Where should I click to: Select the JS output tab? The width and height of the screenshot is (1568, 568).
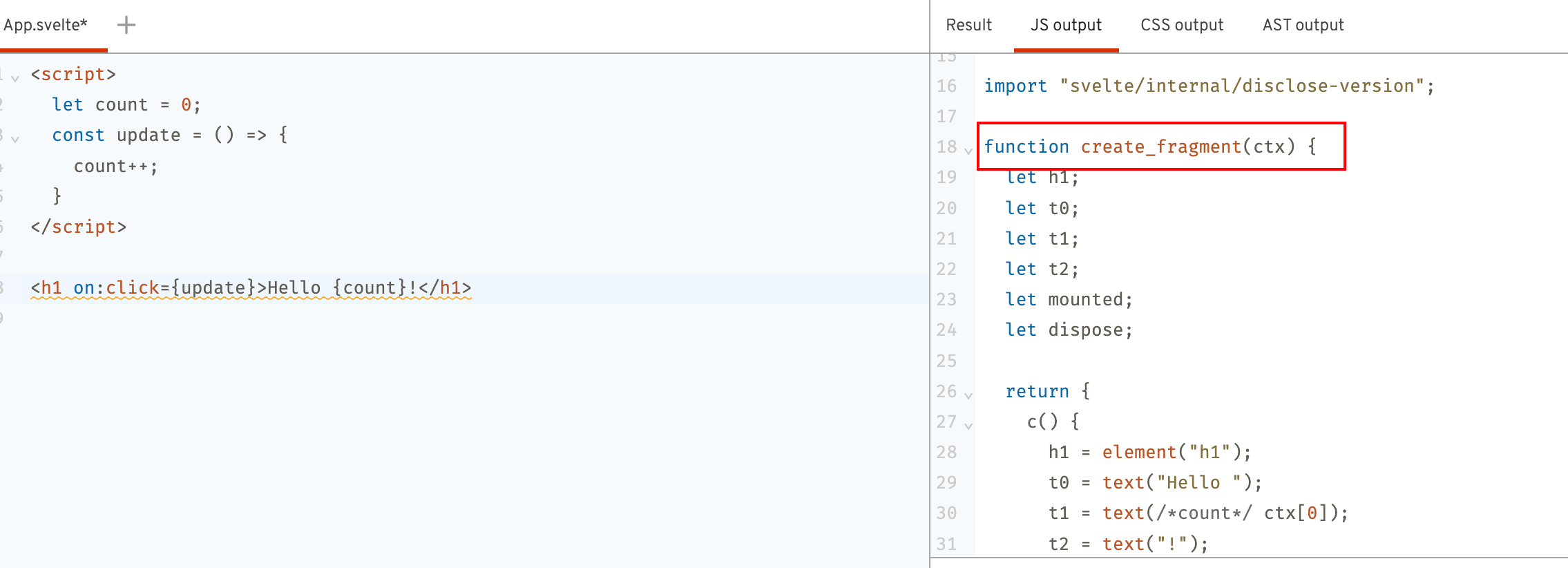click(x=1066, y=26)
